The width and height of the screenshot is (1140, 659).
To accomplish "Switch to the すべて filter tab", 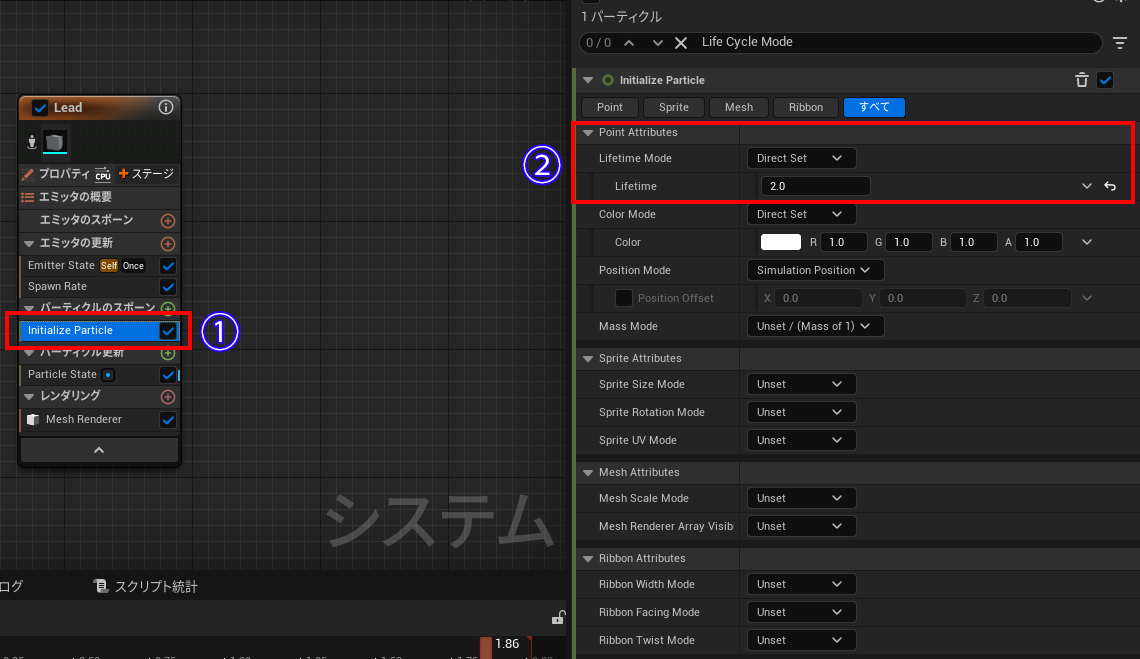I will click(874, 107).
